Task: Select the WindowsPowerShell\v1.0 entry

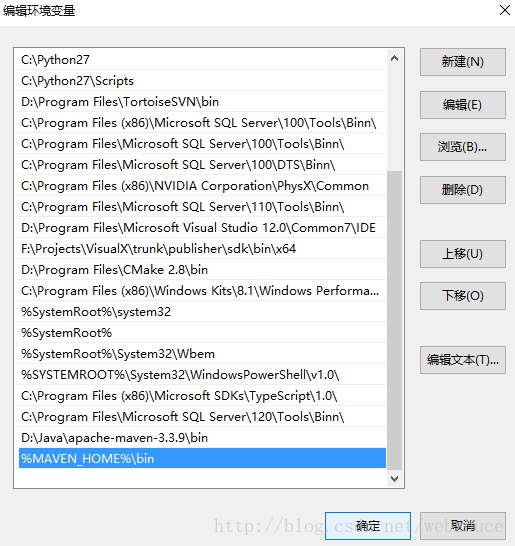Action: coord(201,375)
